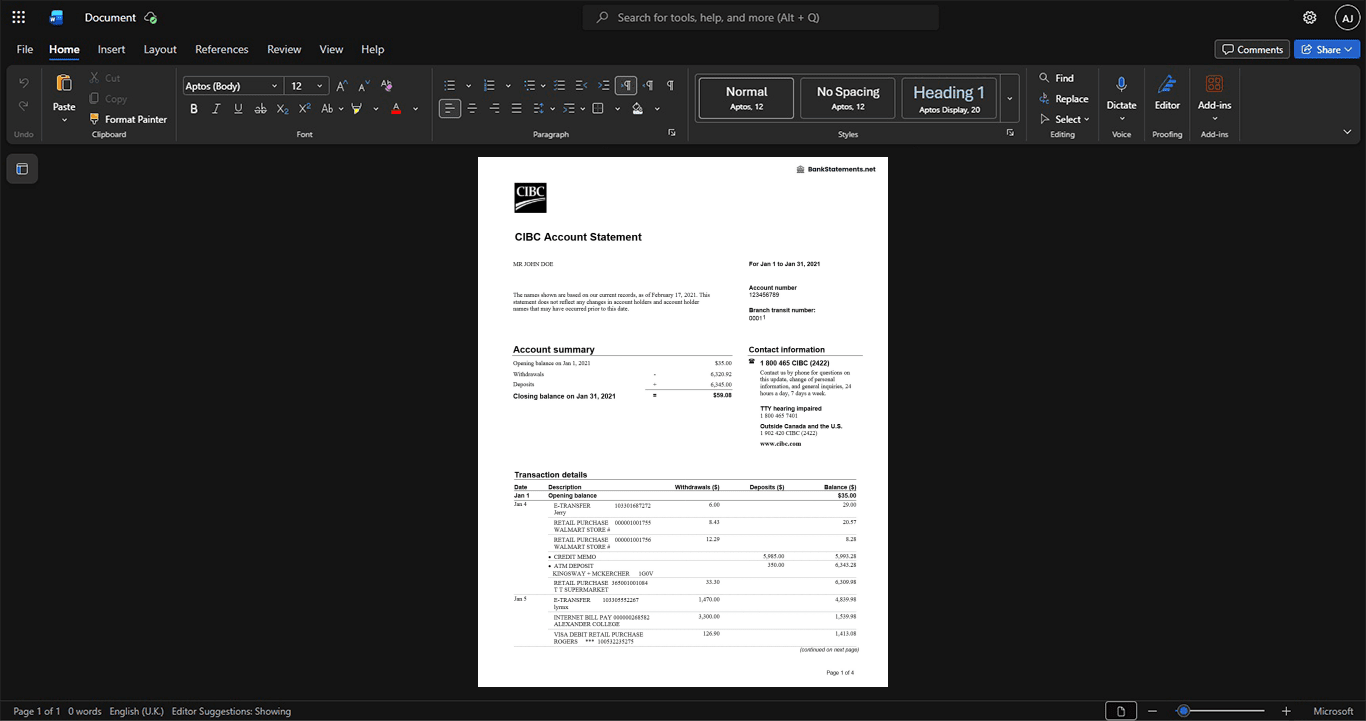Open styles pane dialog launcher
The image size is (1366, 721).
pyautogui.click(x=1010, y=133)
